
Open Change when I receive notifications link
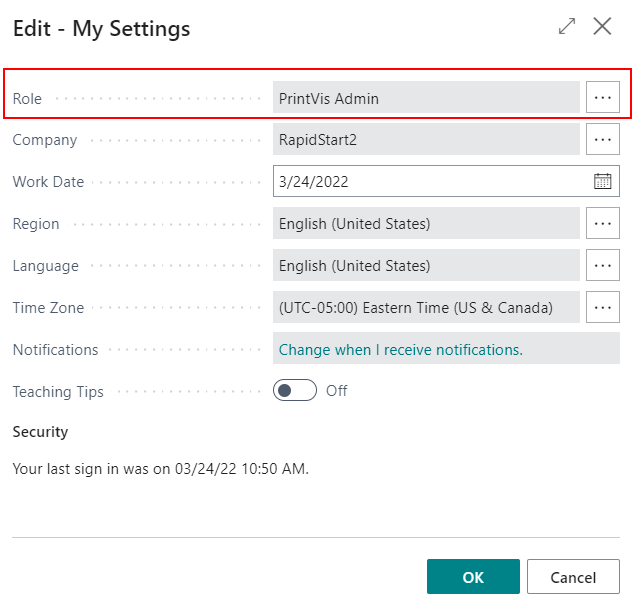tap(401, 350)
